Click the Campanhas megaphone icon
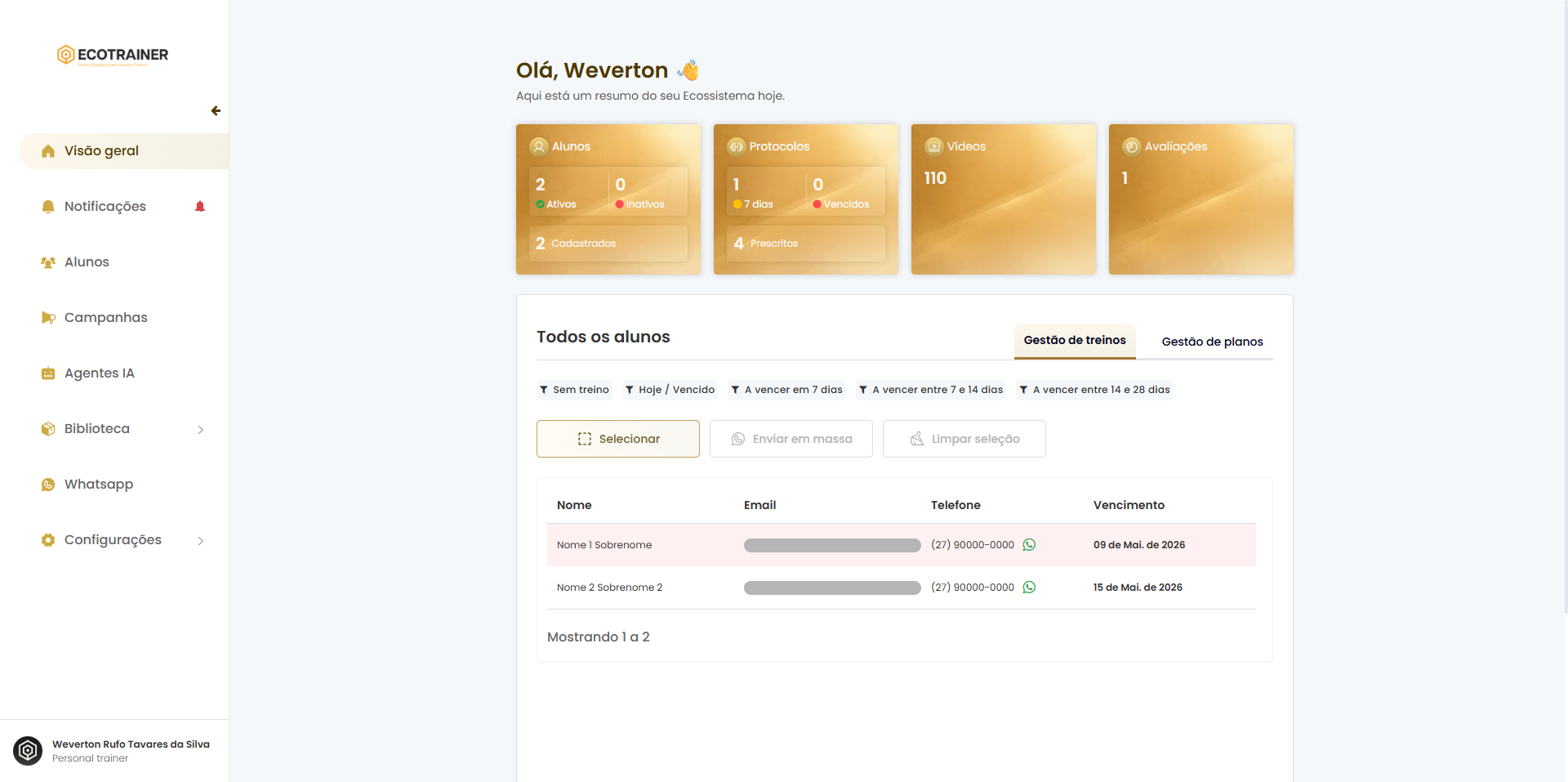 pos(48,318)
